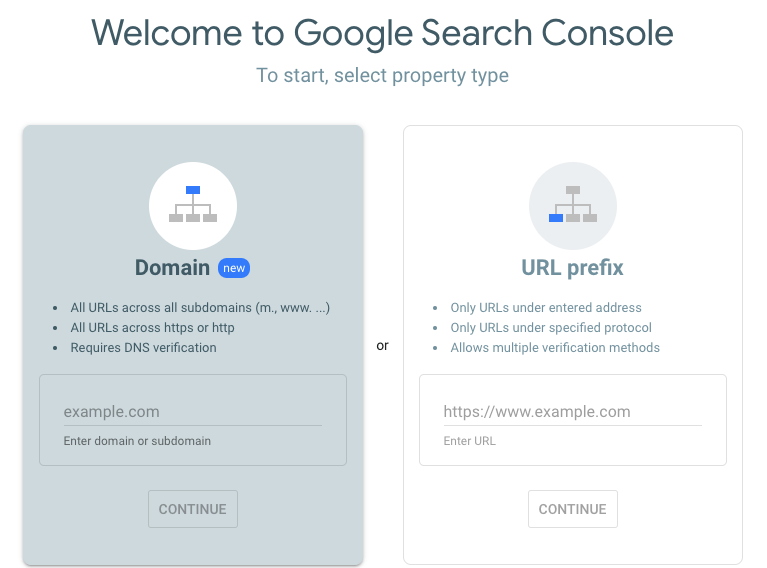Click "Only URLs under specified protocol" bullet
This screenshot has height=568, width=767.
pyautogui.click(x=551, y=328)
